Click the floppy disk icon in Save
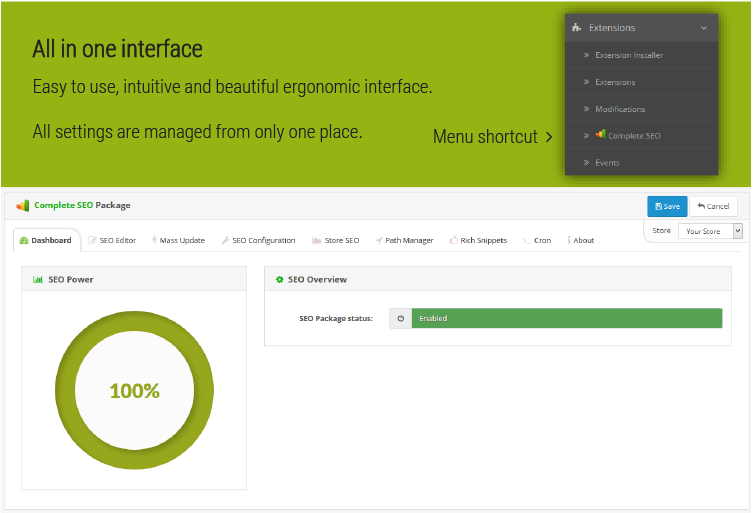This screenshot has width=754, height=513. pyautogui.click(x=657, y=206)
